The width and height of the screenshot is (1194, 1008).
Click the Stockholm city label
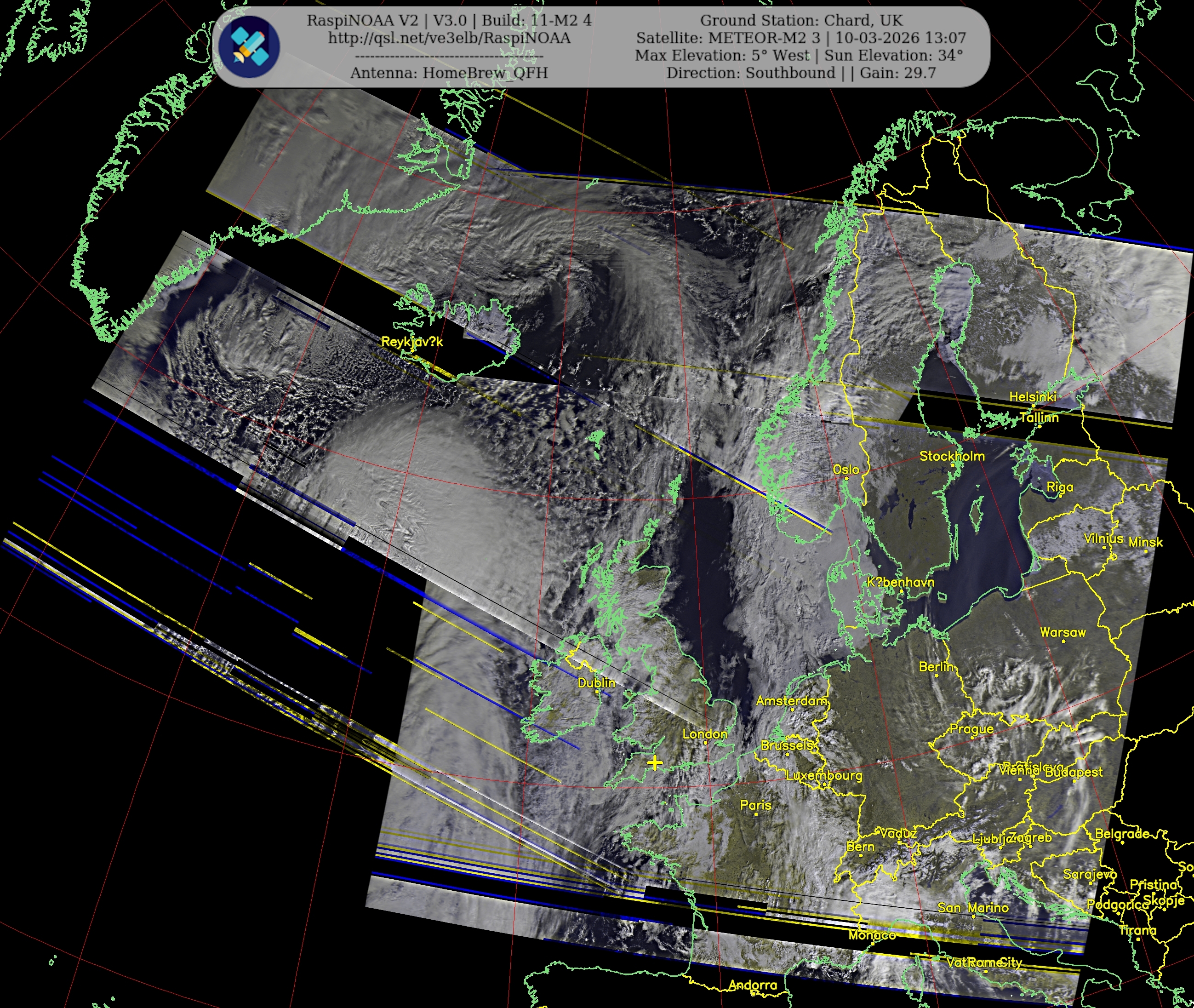(x=952, y=456)
